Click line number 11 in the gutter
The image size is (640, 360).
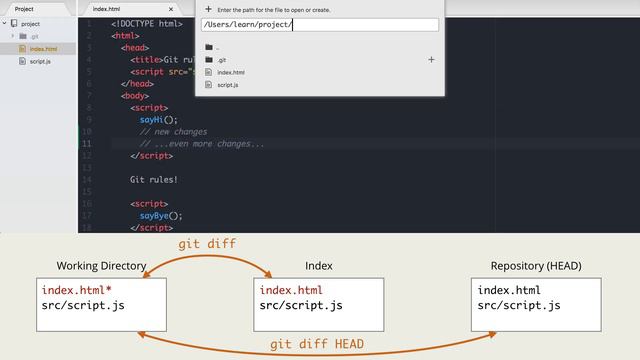[x=87, y=144]
